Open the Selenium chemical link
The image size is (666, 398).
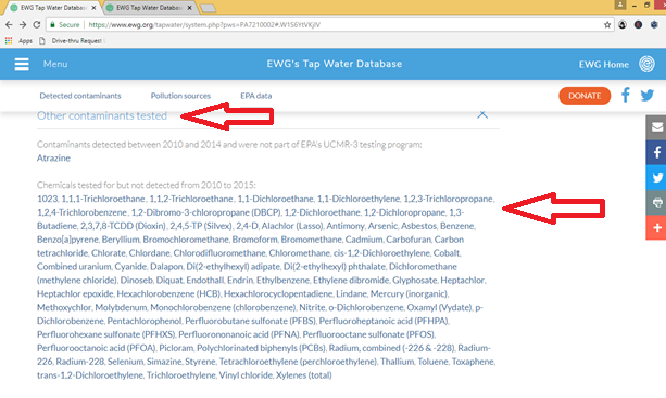(125, 362)
